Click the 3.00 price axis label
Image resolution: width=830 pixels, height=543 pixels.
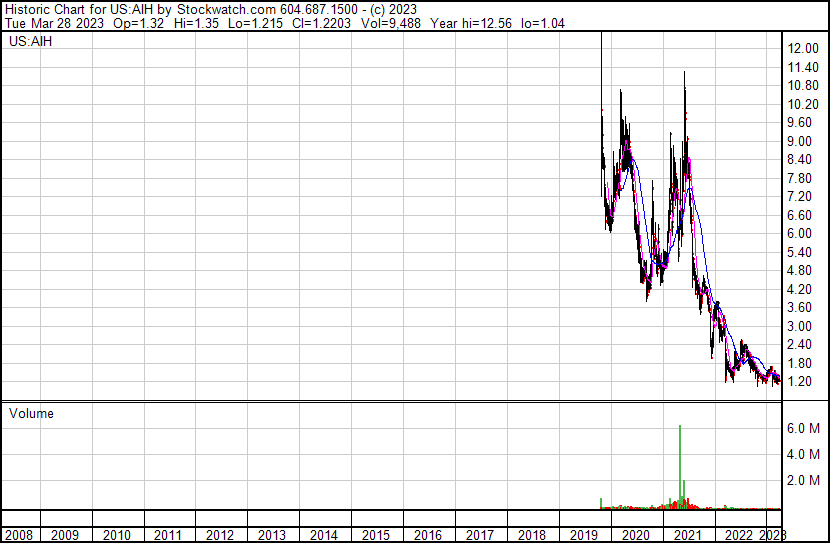coord(800,326)
